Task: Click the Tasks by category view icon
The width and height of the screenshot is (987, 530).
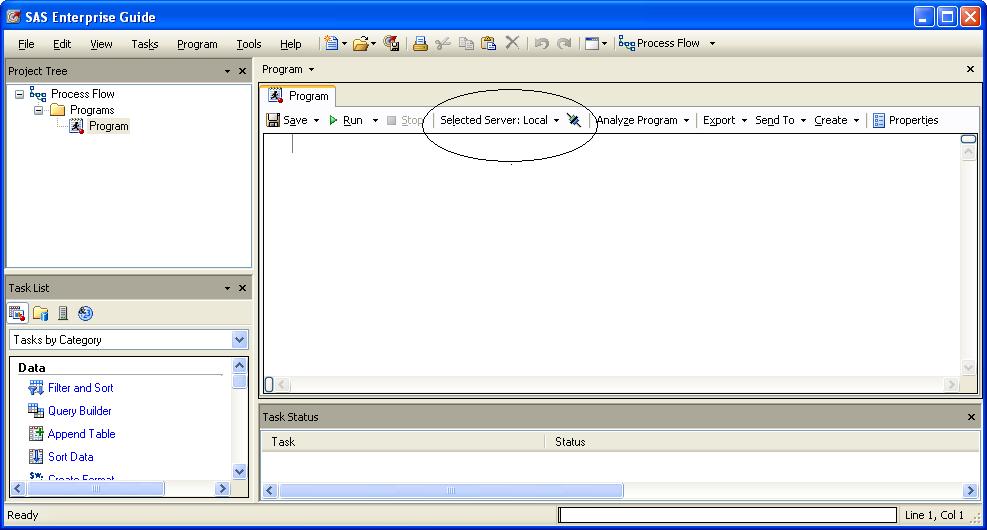Action: 17,313
